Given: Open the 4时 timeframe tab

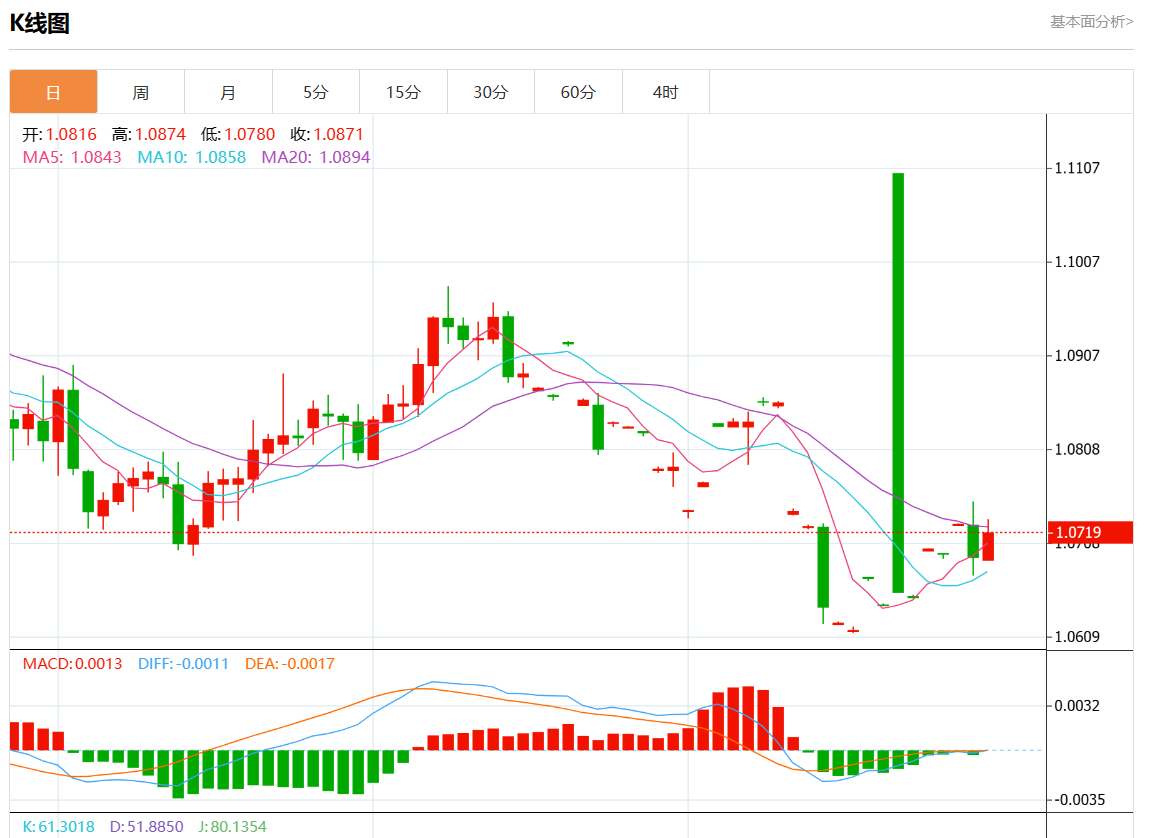Looking at the screenshot, I should pos(666,92).
